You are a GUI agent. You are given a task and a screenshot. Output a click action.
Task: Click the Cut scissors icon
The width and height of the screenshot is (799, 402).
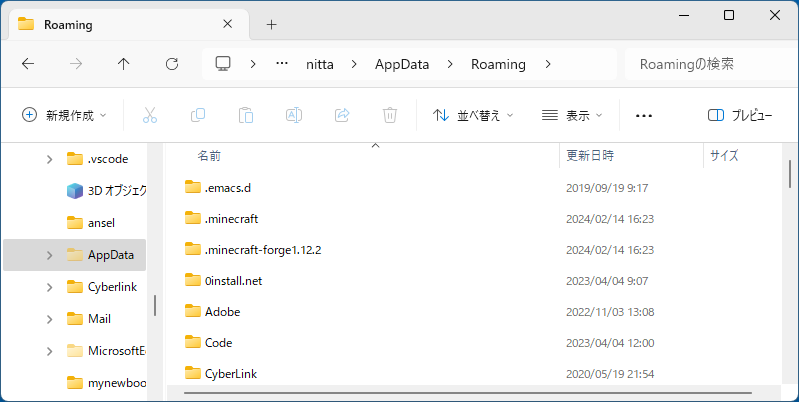click(150, 115)
